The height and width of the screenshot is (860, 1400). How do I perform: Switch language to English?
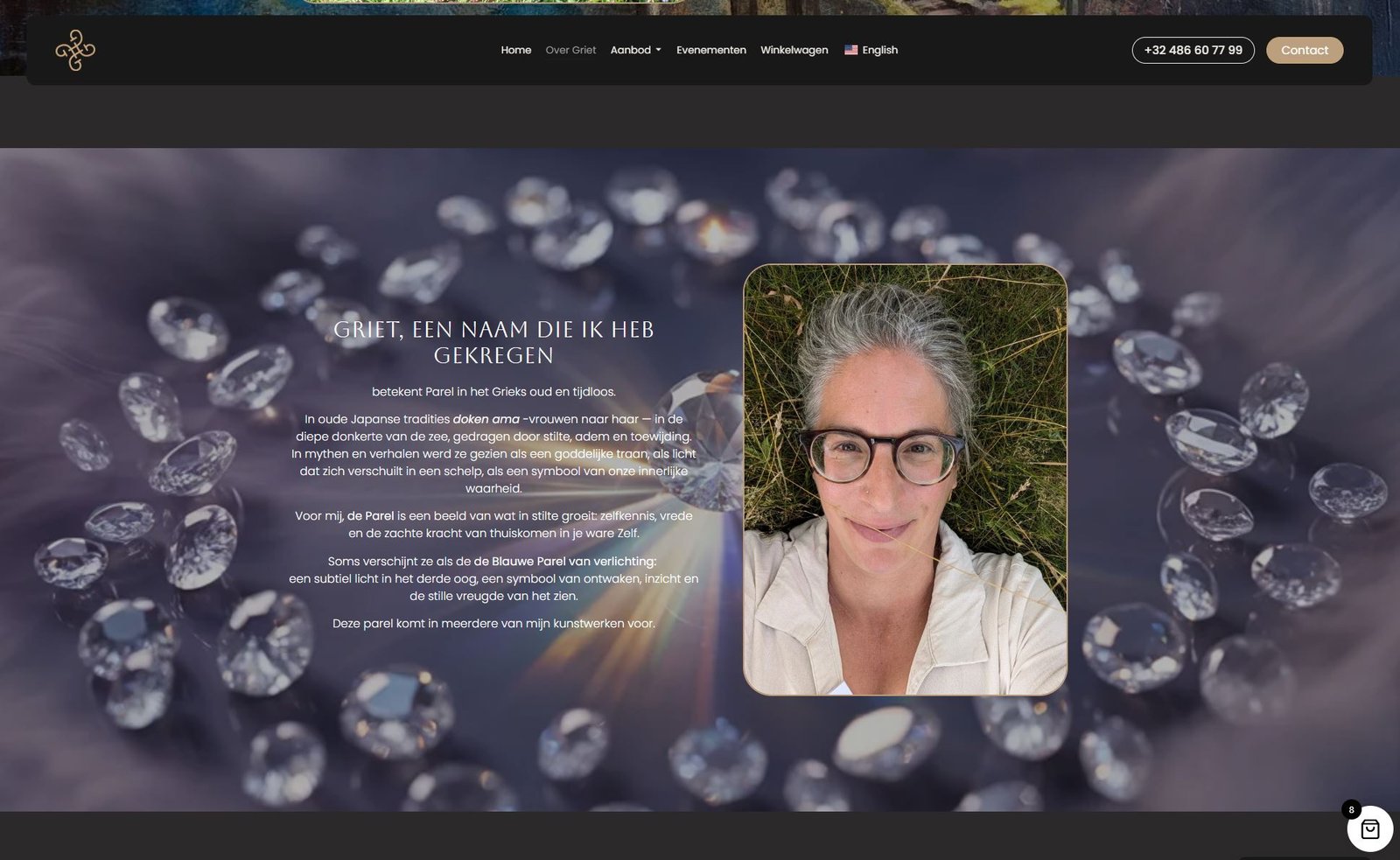tap(879, 50)
